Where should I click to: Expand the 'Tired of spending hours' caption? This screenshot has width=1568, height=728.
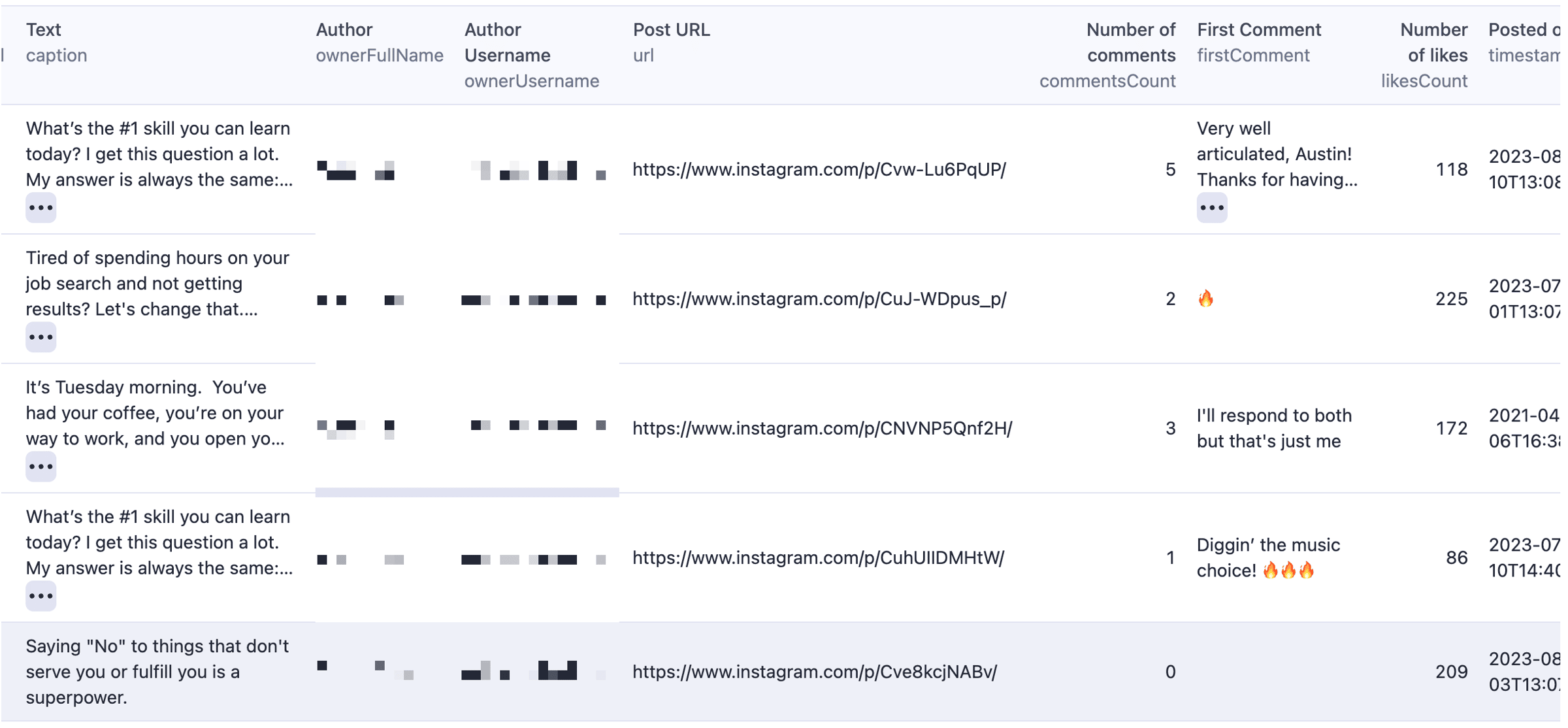(41, 337)
